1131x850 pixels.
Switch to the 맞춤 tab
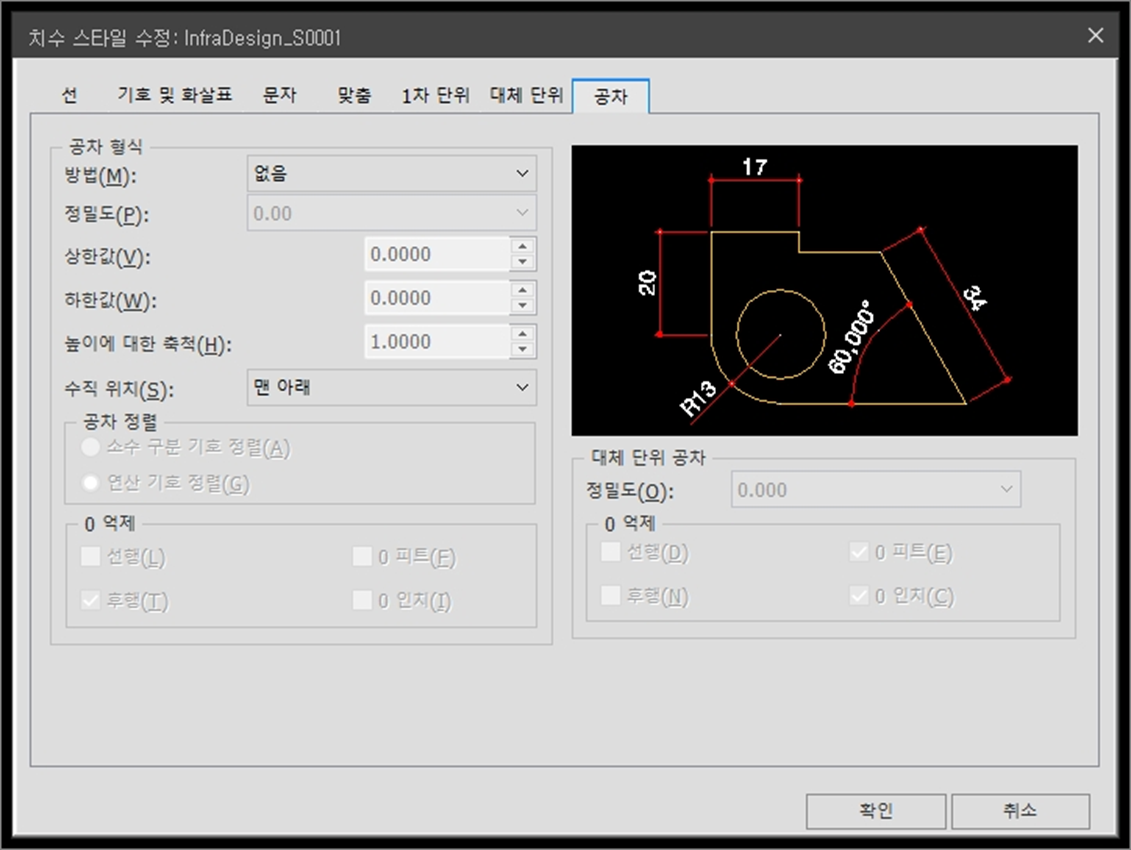[354, 96]
